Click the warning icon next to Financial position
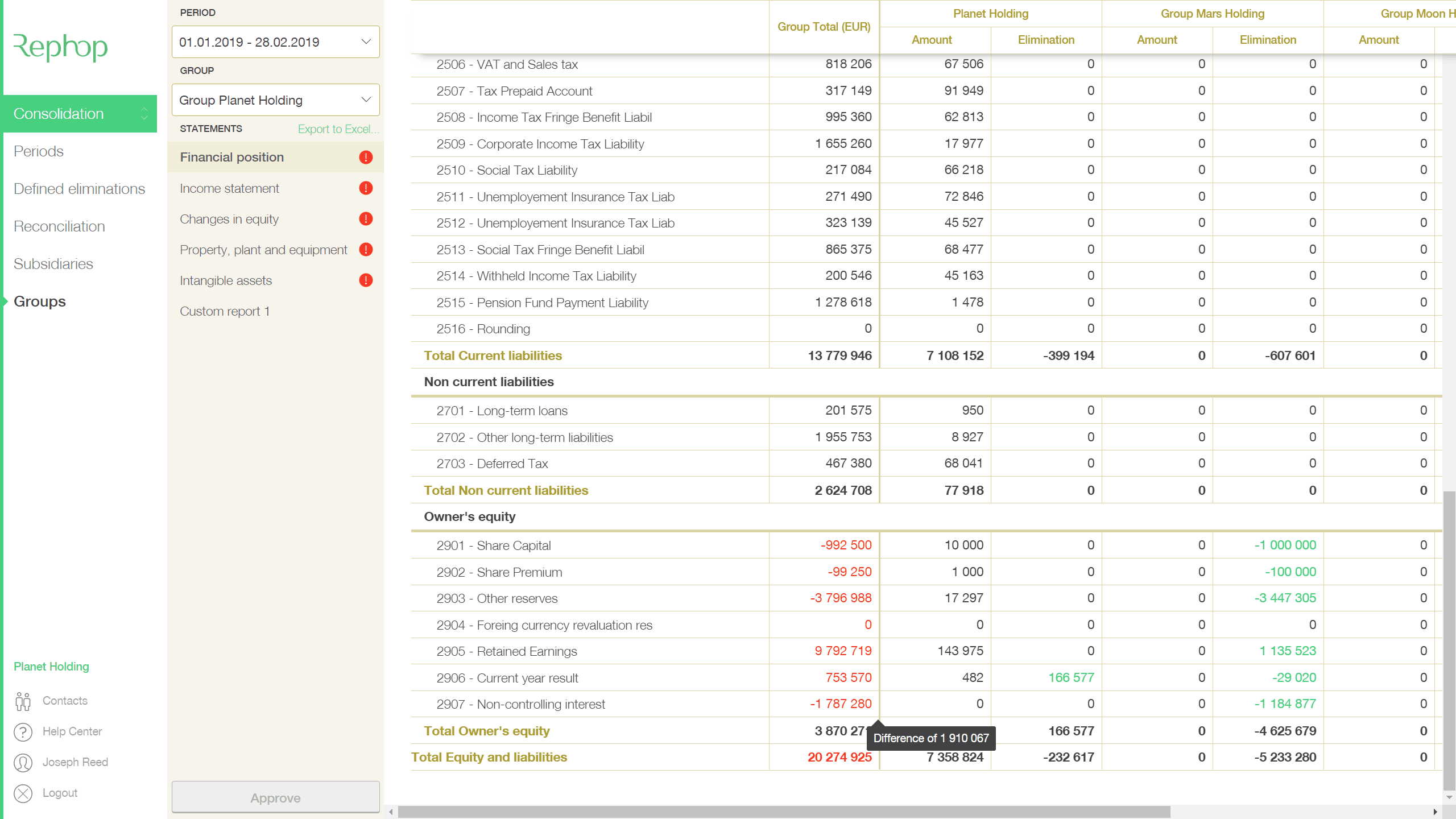 [x=366, y=158]
